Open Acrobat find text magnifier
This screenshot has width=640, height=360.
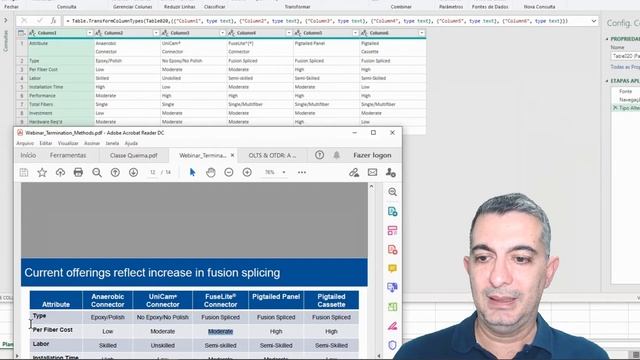(x=97, y=173)
